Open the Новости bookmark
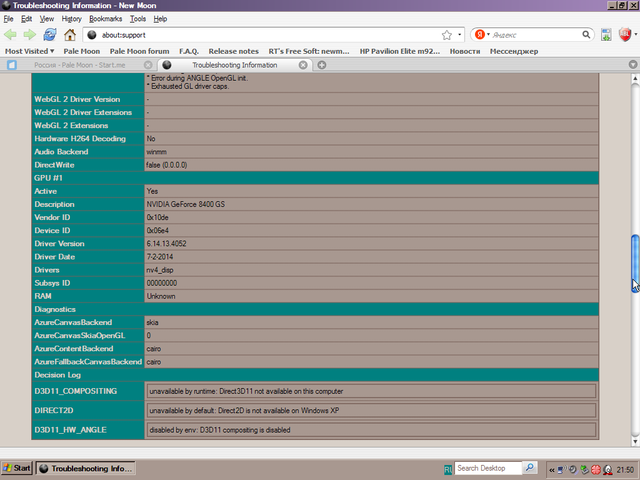This screenshot has height=480, width=640. pos(465,51)
